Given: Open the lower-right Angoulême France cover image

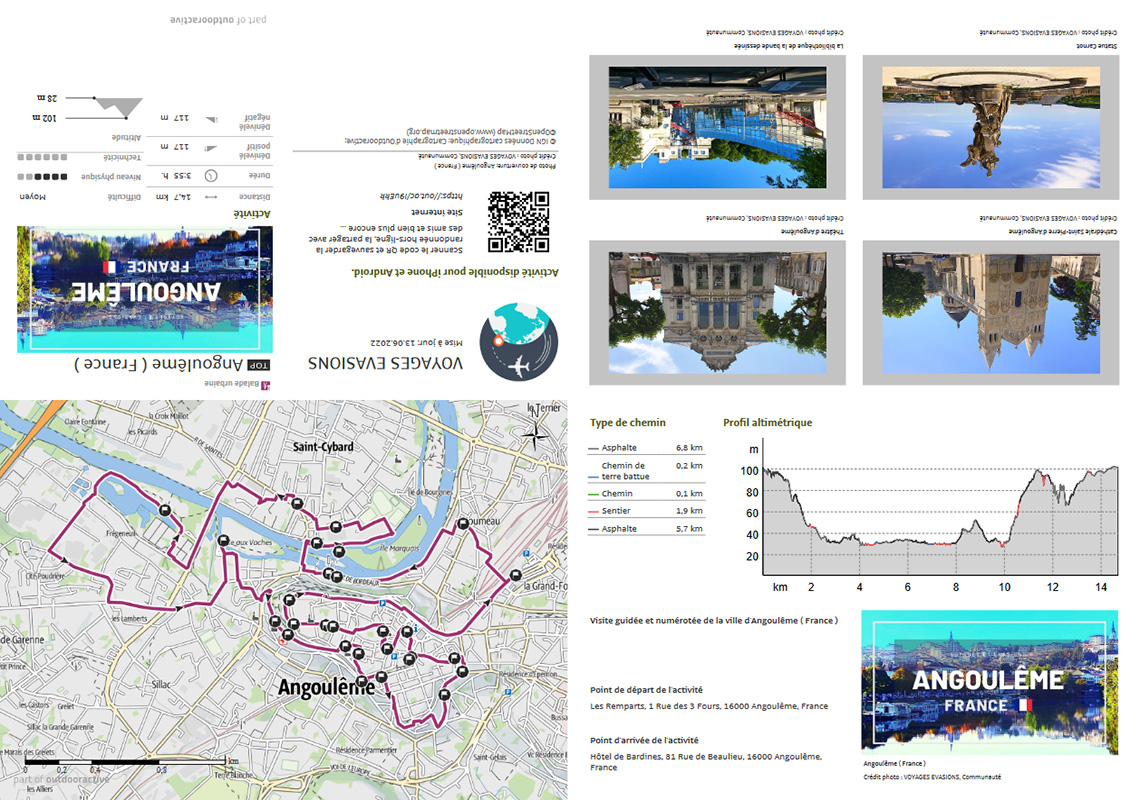Looking at the screenshot, I should 990,682.
